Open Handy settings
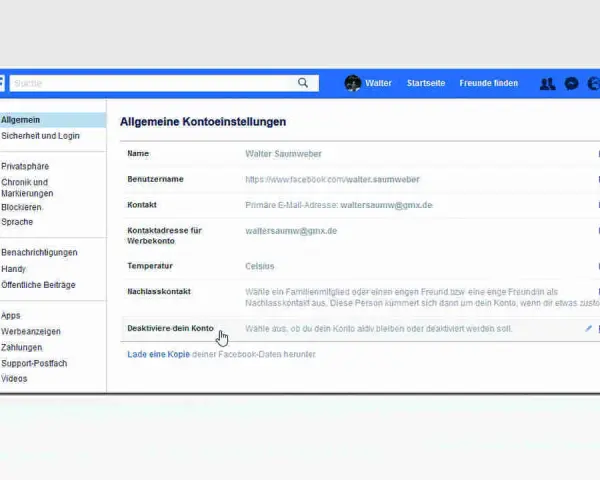The width and height of the screenshot is (600, 480). tap(13, 269)
